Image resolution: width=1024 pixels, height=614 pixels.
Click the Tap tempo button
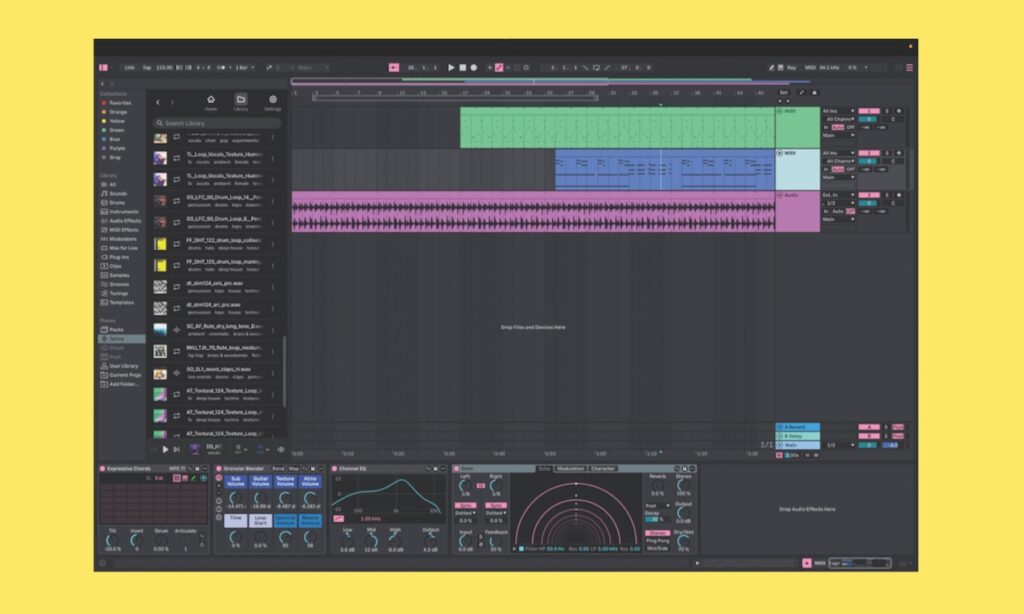146,68
